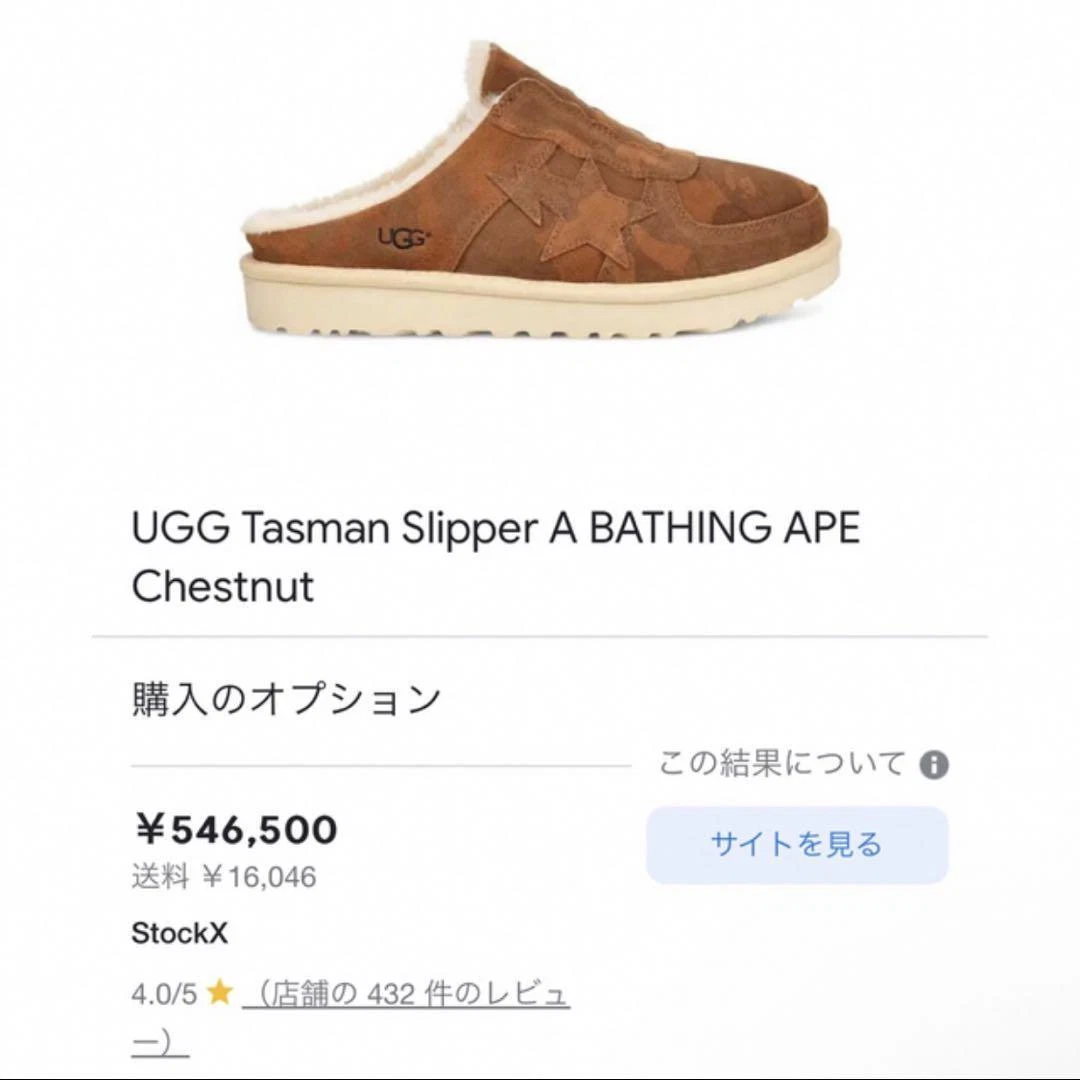
Task: Select the StockX seller name
Action: 179,933
